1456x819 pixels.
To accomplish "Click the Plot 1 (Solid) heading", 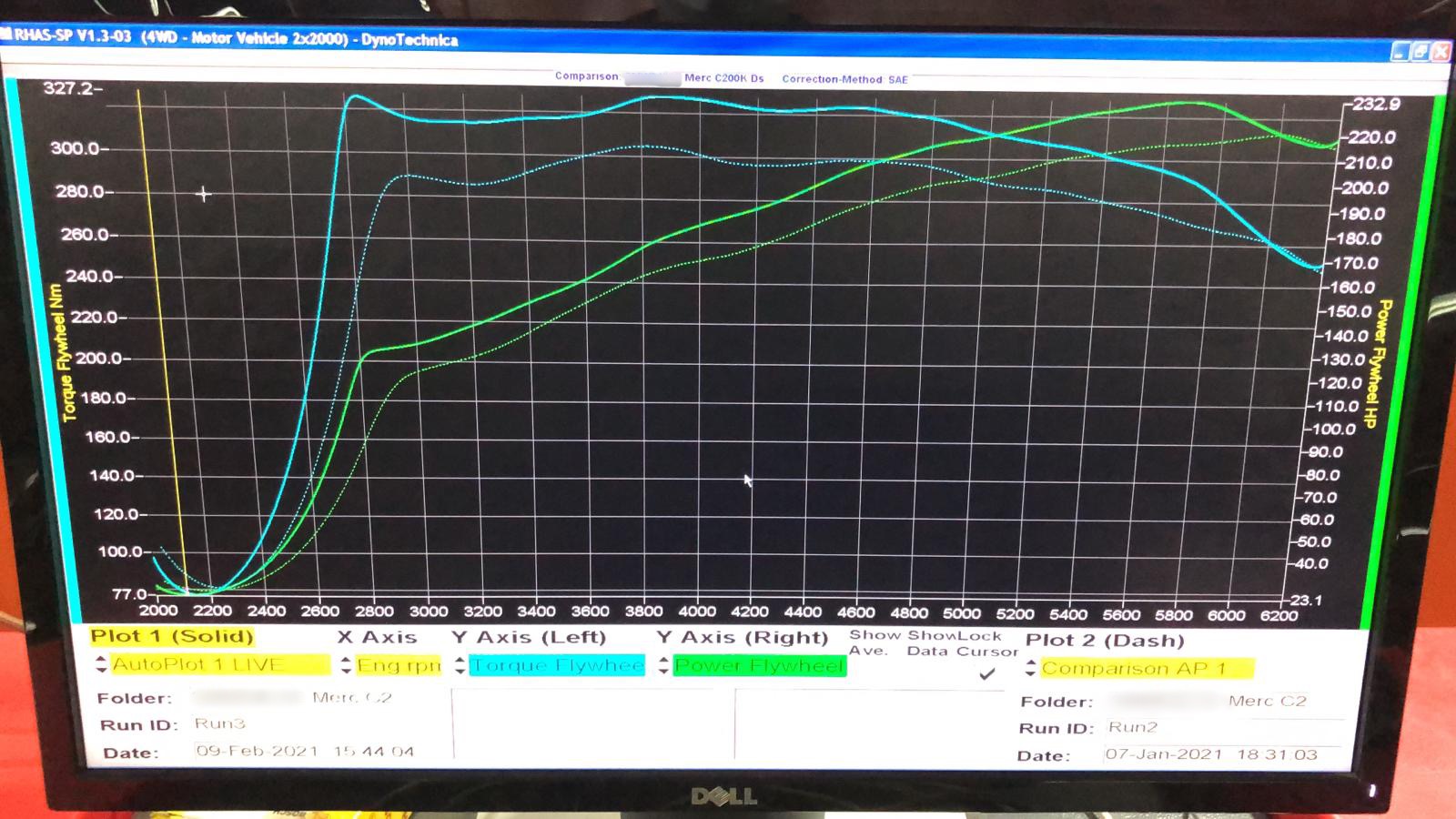I will tap(172, 636).
